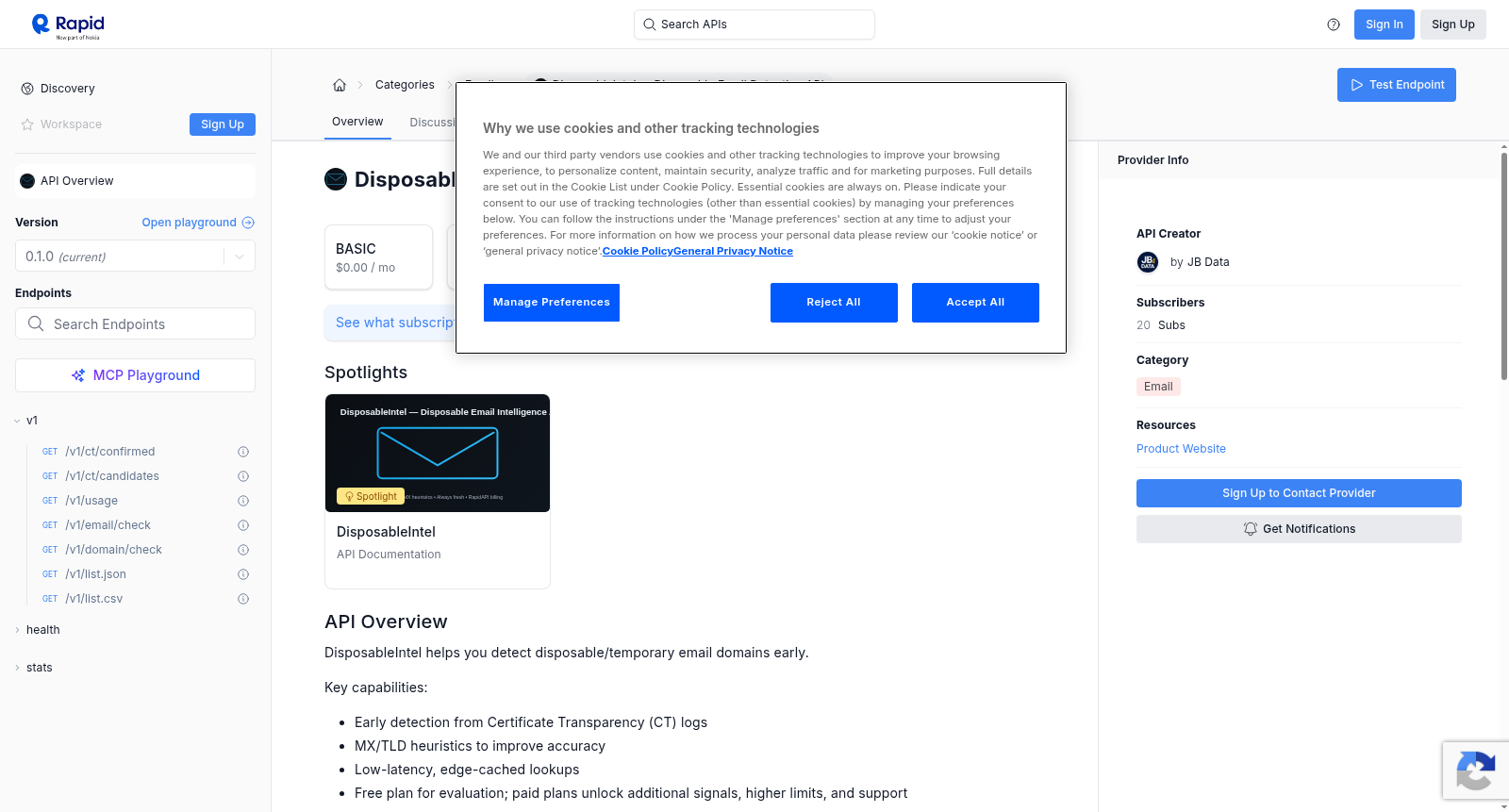
Task: Click Open playground link
Action: (x=198, y=223)
